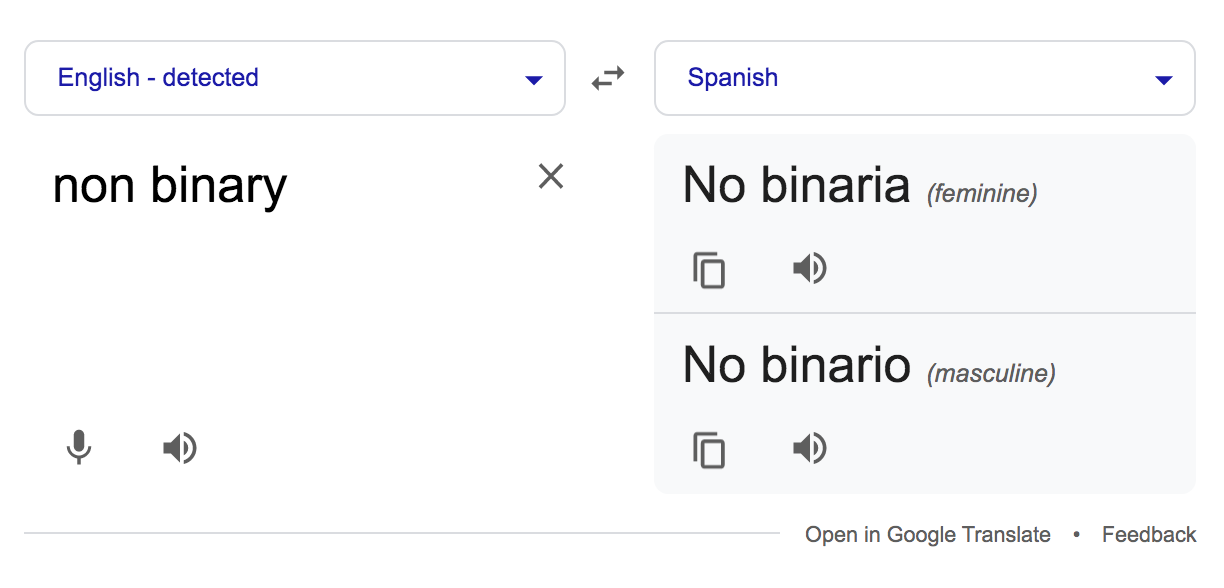The width and height of the screenshot is (1224, 588).
Task: Click into the non binary source text
Action: coord(170,186)
